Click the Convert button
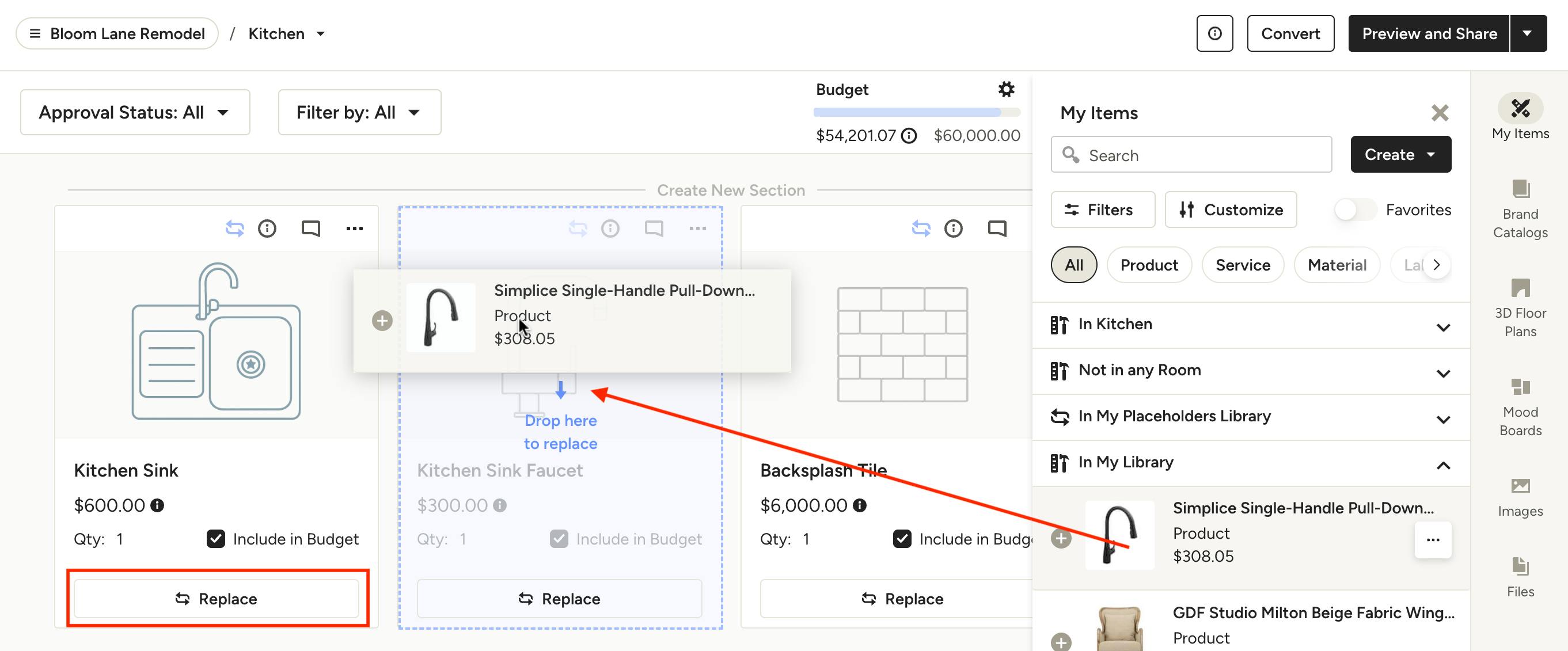The height and width of the screenshot is (651, 1568). tap(1290, 33)
